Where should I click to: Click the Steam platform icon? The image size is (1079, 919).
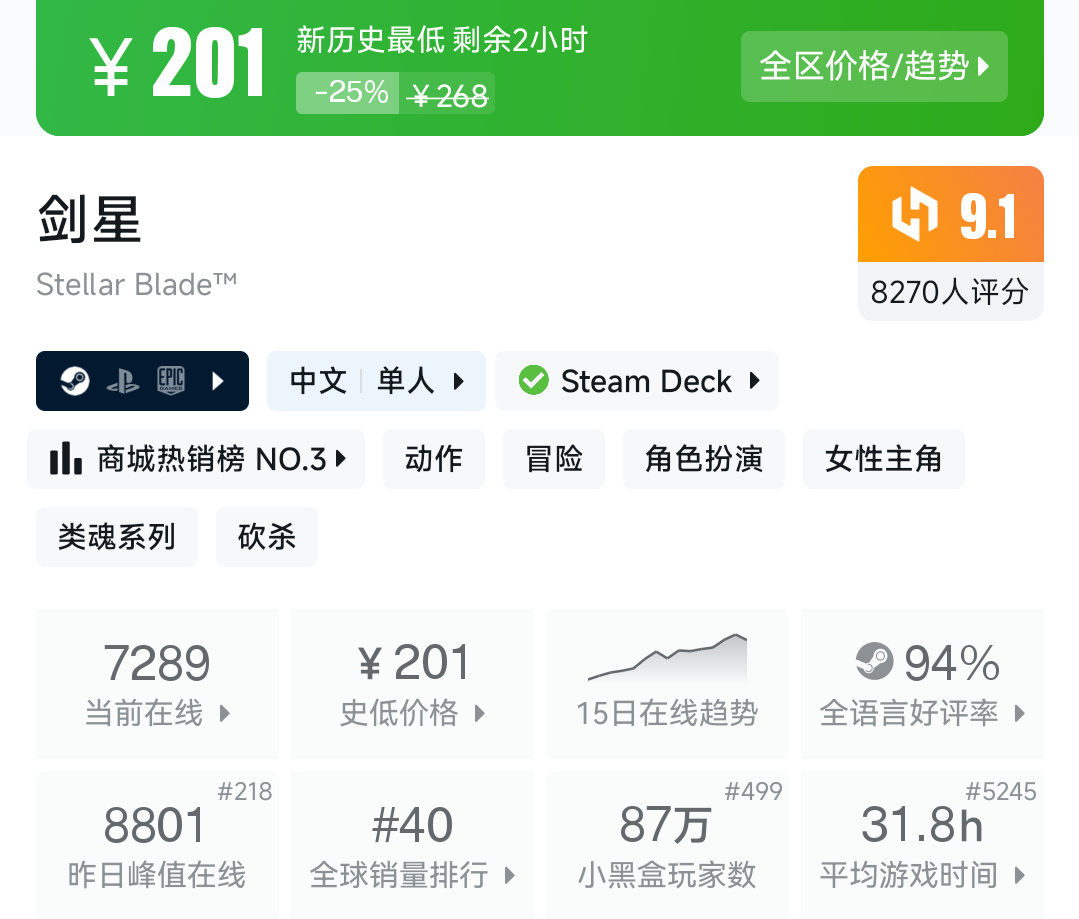[x=75, y=381]
